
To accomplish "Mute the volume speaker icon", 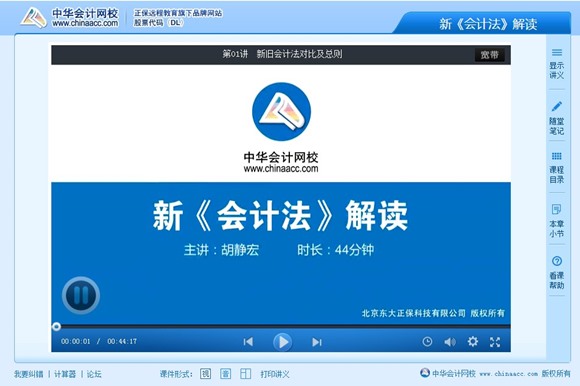I will point(450,342).
